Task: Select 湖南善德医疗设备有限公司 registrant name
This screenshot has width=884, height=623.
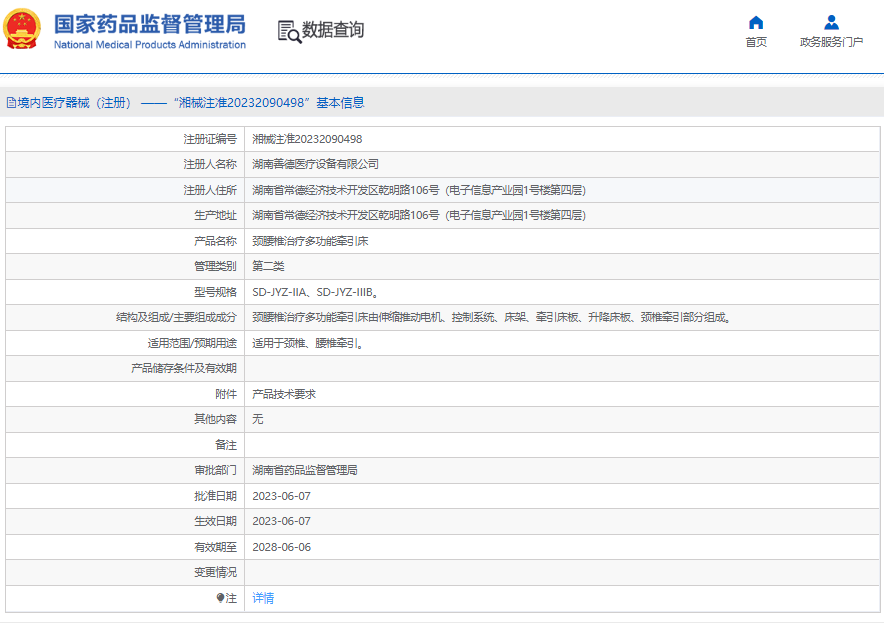Action: click(x=315, y=165)
